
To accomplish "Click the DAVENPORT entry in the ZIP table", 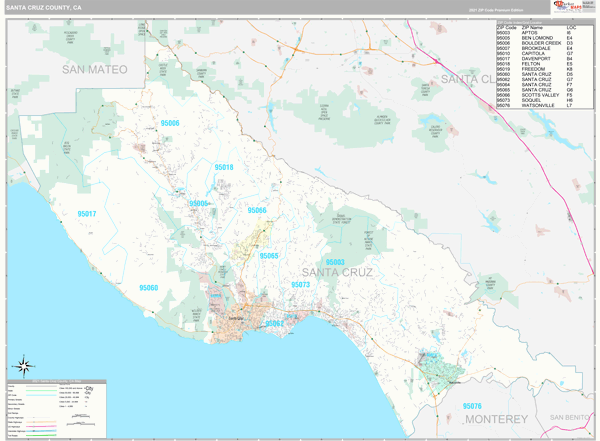I will coord(535,58).
